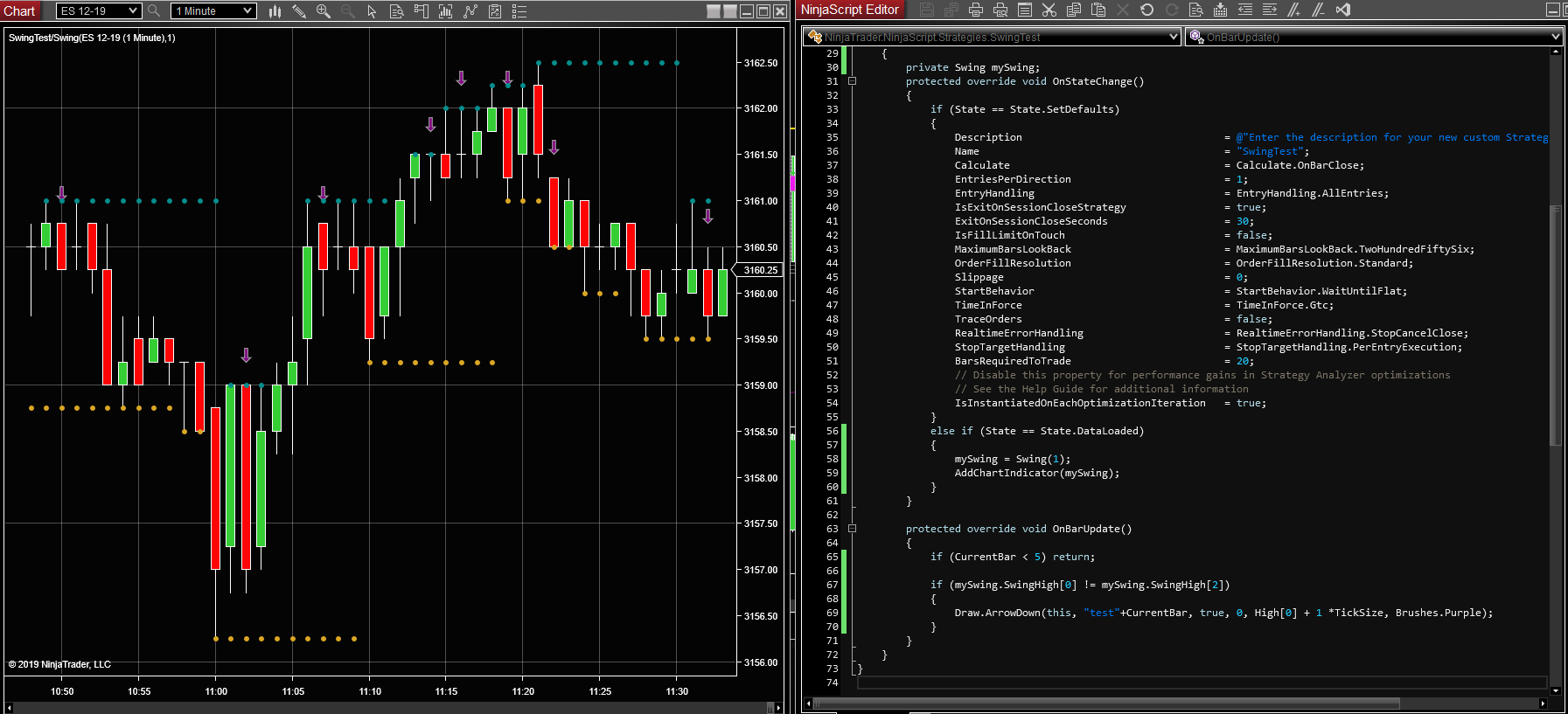Collapse the OnStateChange() code block

coord(853,81)
